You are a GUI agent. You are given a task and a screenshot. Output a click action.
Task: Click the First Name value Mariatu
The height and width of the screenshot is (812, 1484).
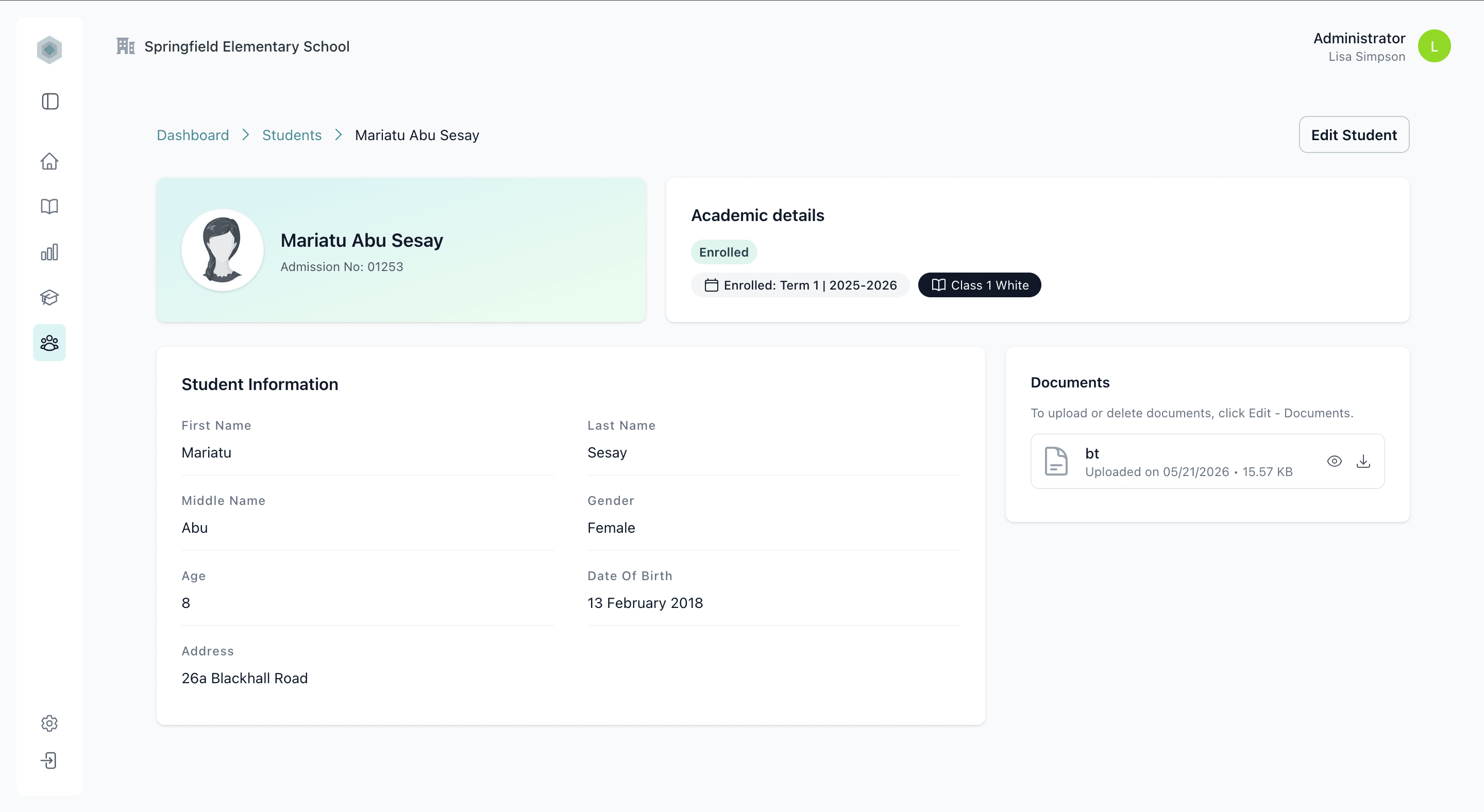[206, 453]
